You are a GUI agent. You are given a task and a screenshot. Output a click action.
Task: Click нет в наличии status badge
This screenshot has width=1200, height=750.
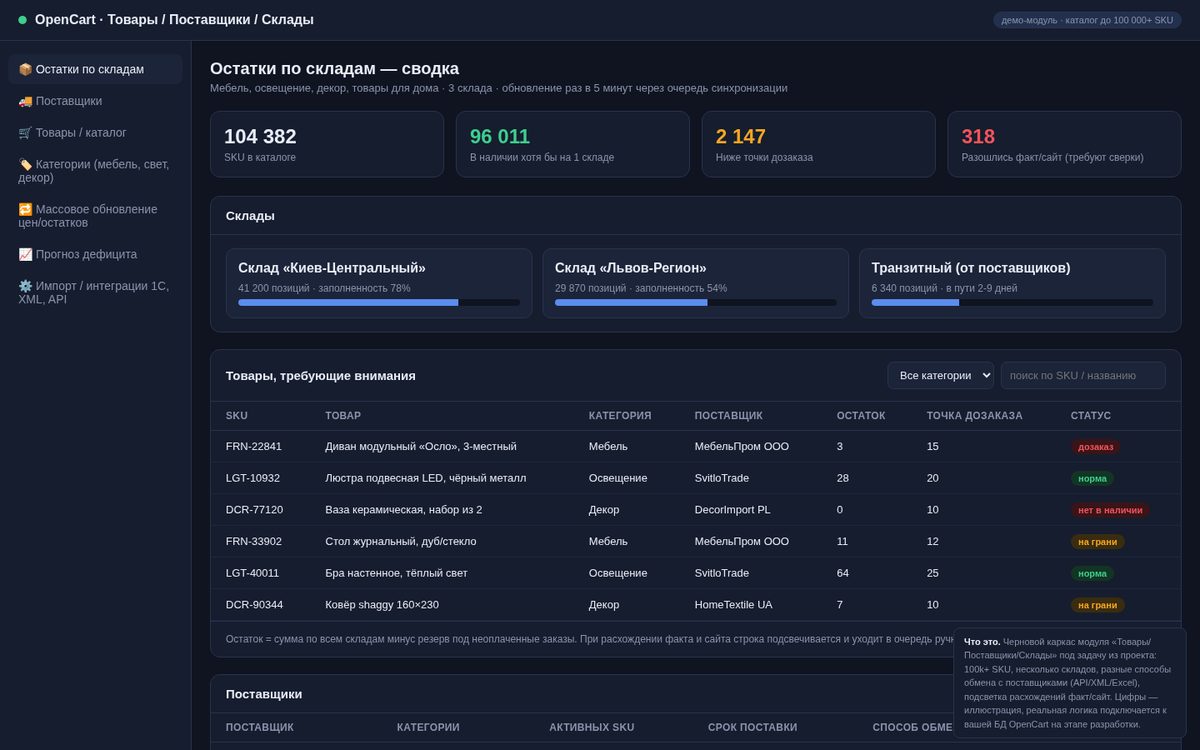(1110, 510)
